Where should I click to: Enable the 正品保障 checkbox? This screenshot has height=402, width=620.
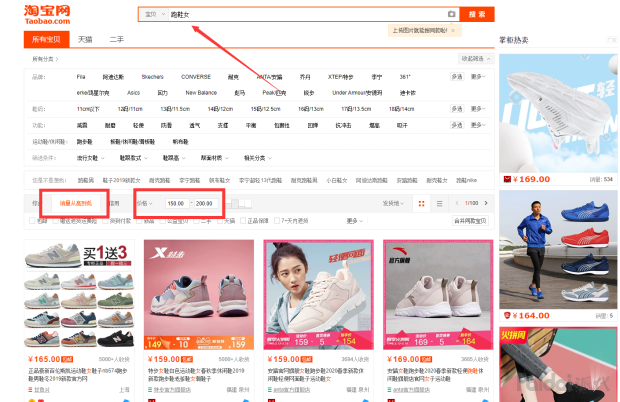point(243,221)
